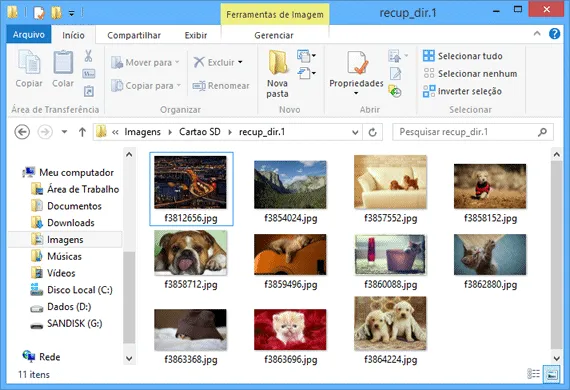Click the Ferramentas de Imagem contextual tab
Screen dimensions: 570x390
275,15
